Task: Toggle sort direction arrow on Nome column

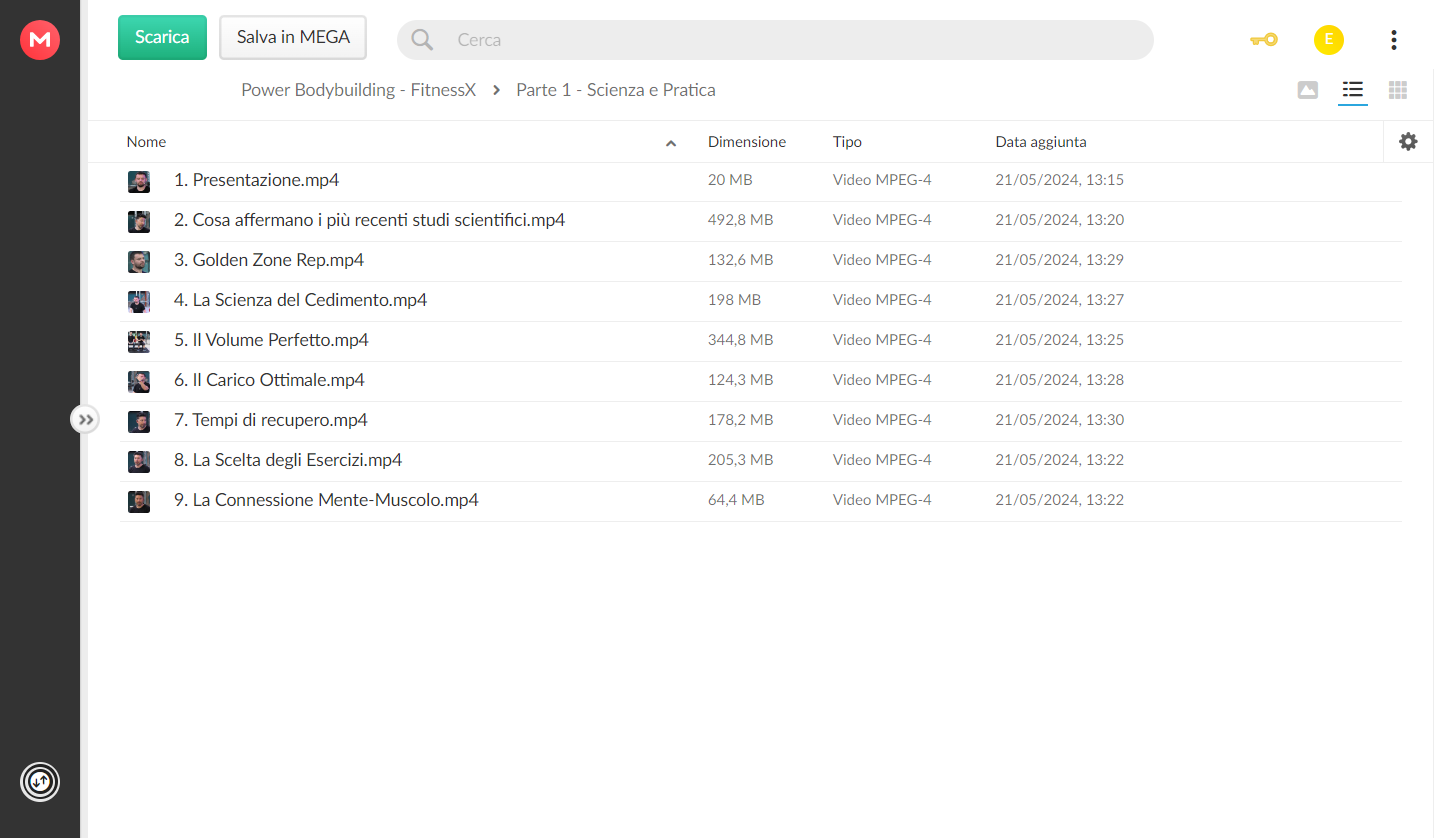Action: (671, 143)
